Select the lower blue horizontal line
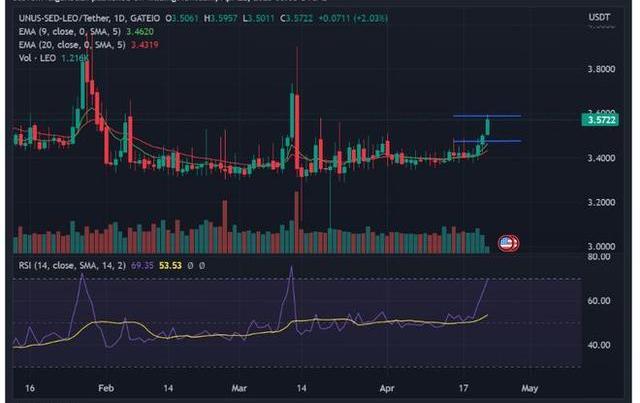The image size is (640, 403). pyautogui.click(x=486, y=141)
